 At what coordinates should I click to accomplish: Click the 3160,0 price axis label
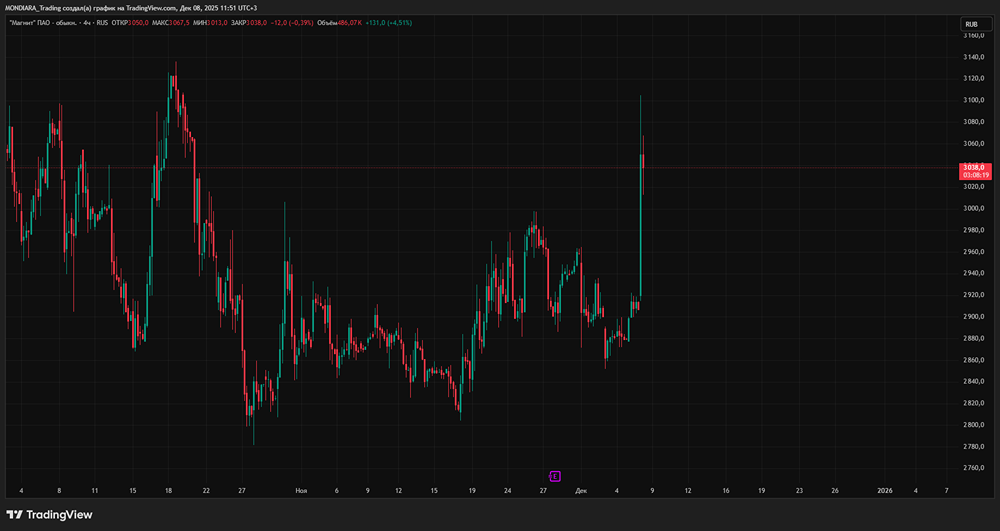point(975,36)
